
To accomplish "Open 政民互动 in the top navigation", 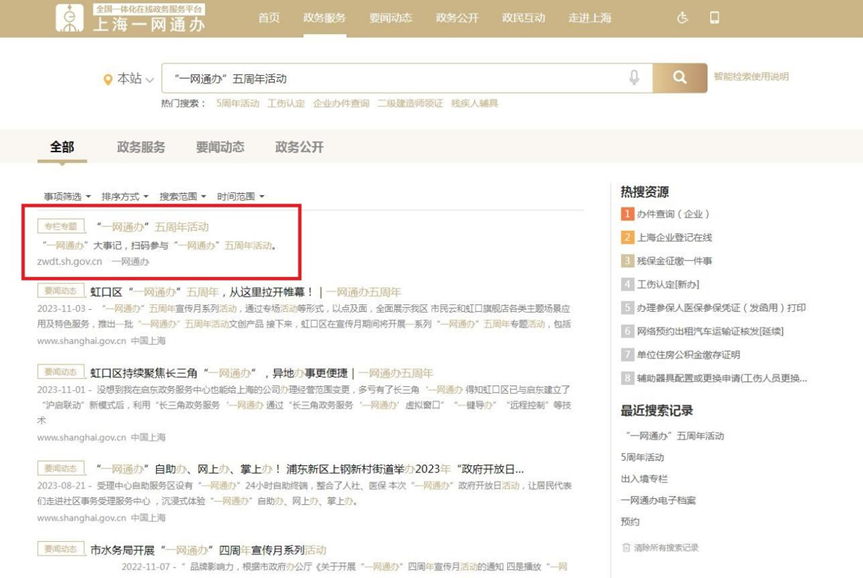I will coord(523,18).
